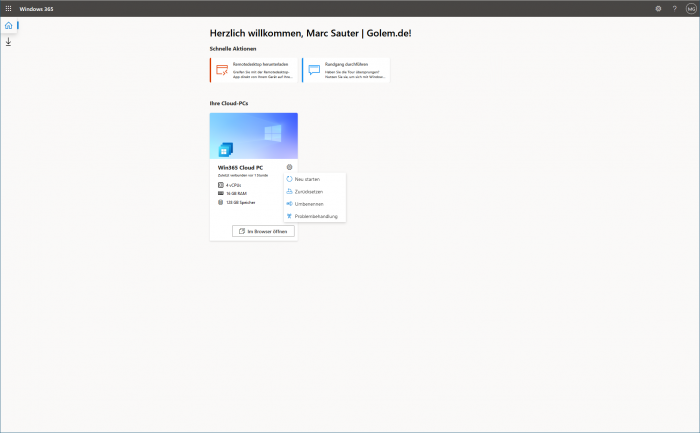Select Umbenennen from the menu
700x433 pixels.
click(315, 204)
